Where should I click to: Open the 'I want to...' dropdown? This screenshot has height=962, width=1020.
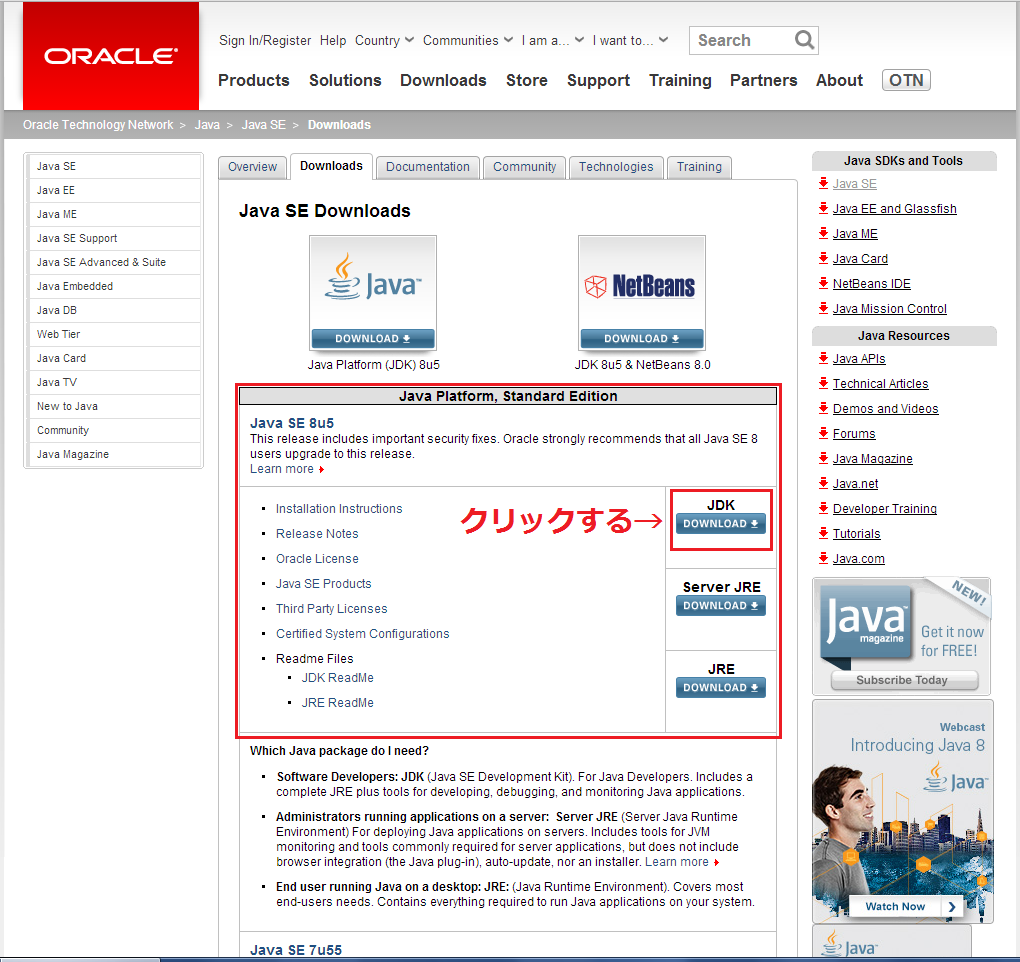click(630, 40)
